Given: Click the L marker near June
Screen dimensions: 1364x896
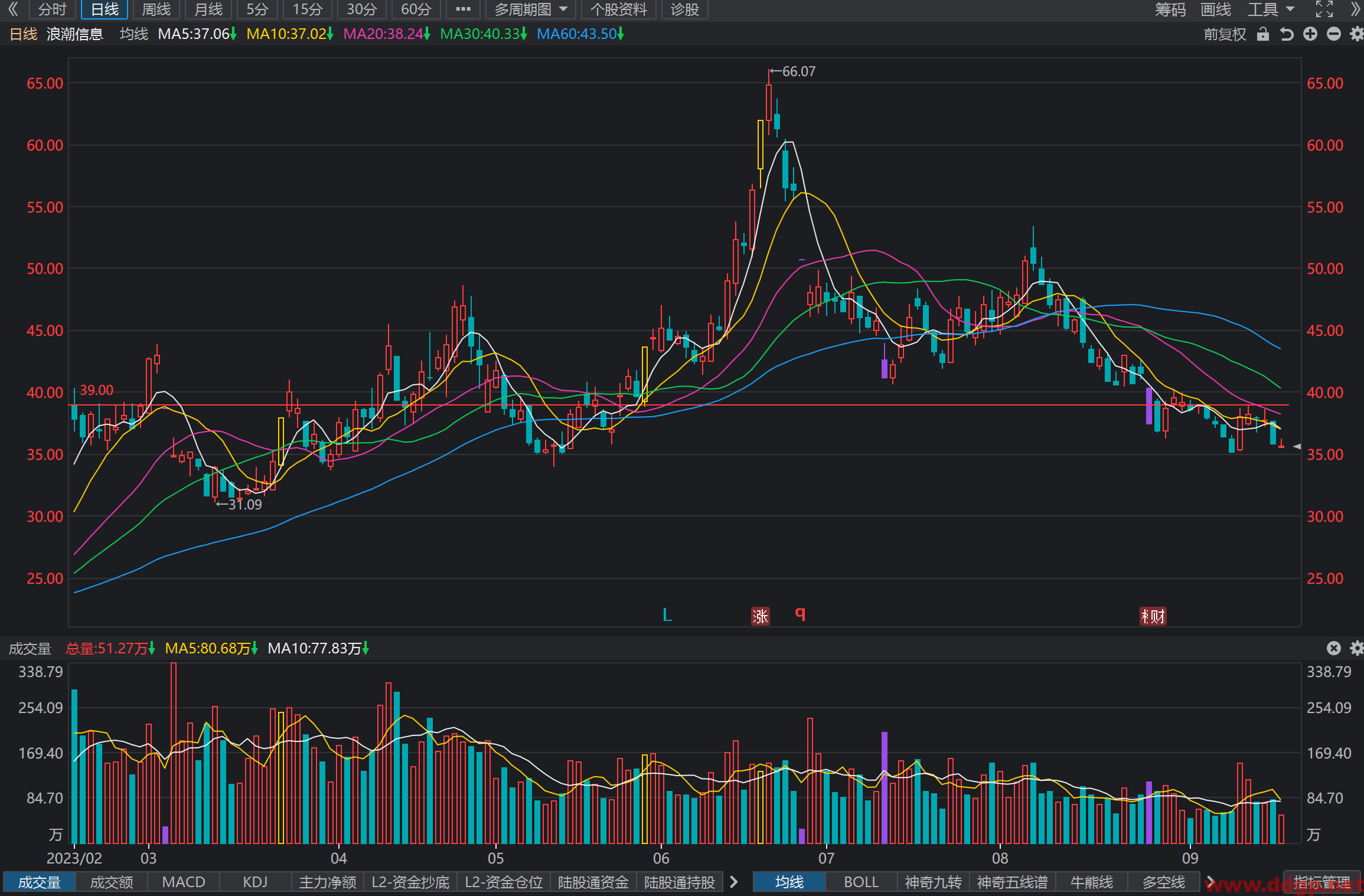Looking at the screenshot, I should tap(667, 614).
